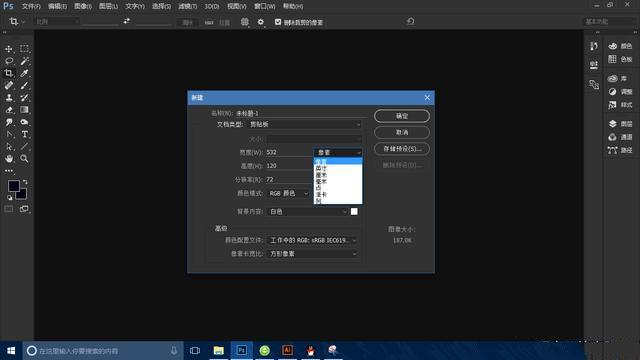This screenshot has width=640, height=360.
Task: Open the History panel icon
Action: 594,46
